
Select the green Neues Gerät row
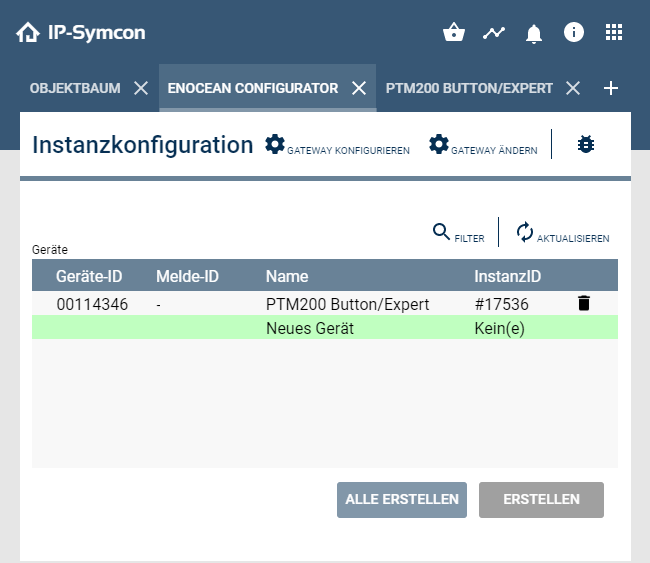click(x=324, y=328)
